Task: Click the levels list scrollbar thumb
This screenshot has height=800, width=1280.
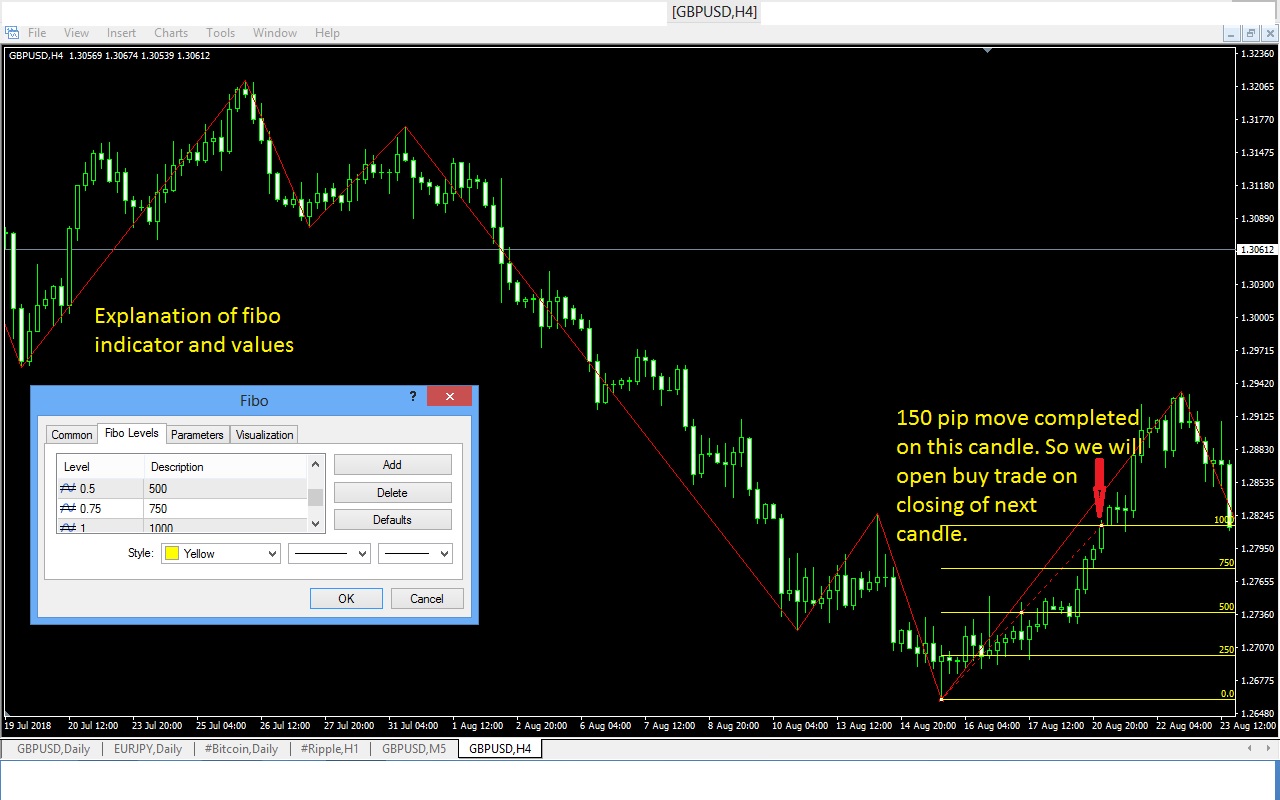Action: point(316,498)
